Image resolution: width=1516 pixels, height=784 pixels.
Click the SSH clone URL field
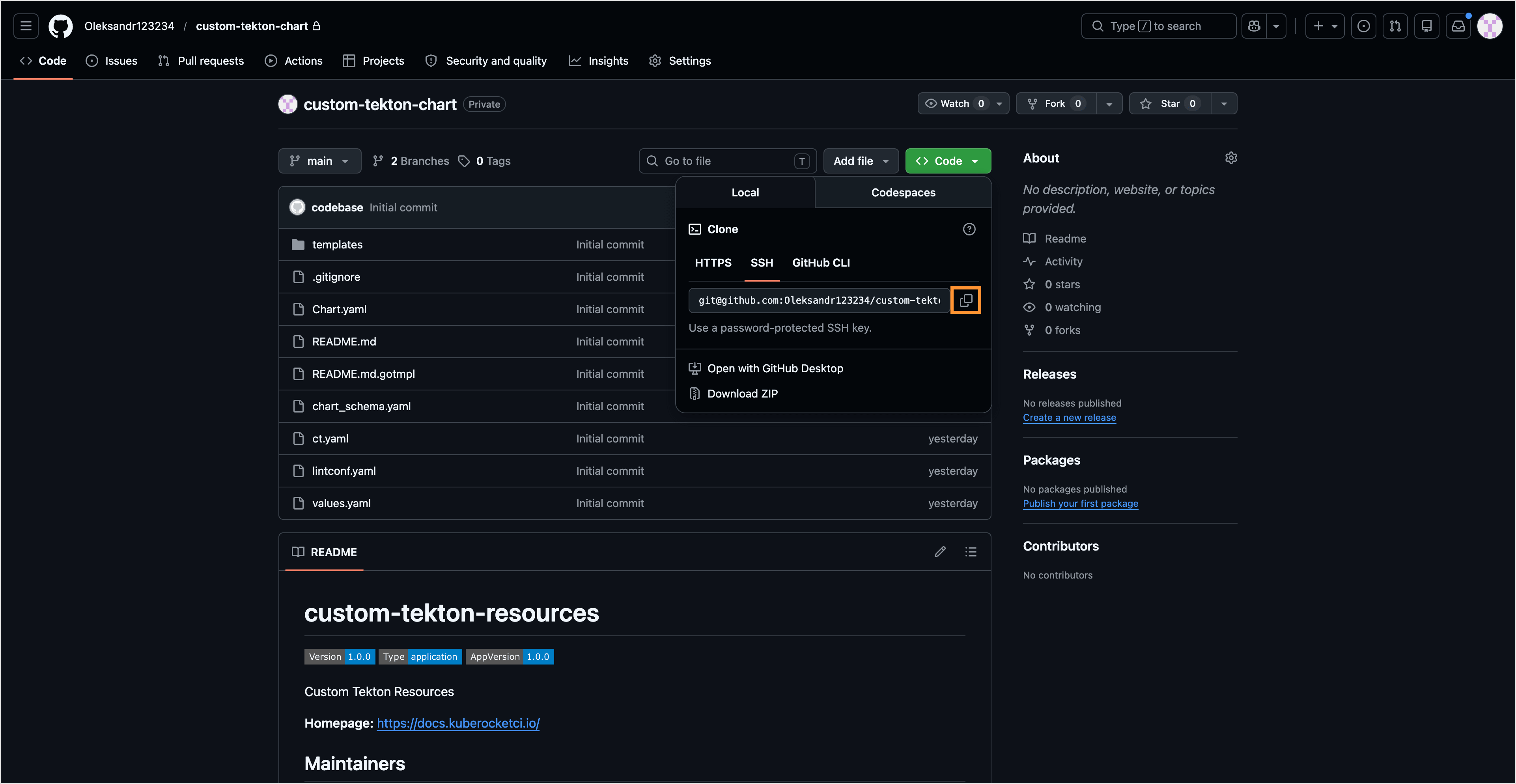819,300
